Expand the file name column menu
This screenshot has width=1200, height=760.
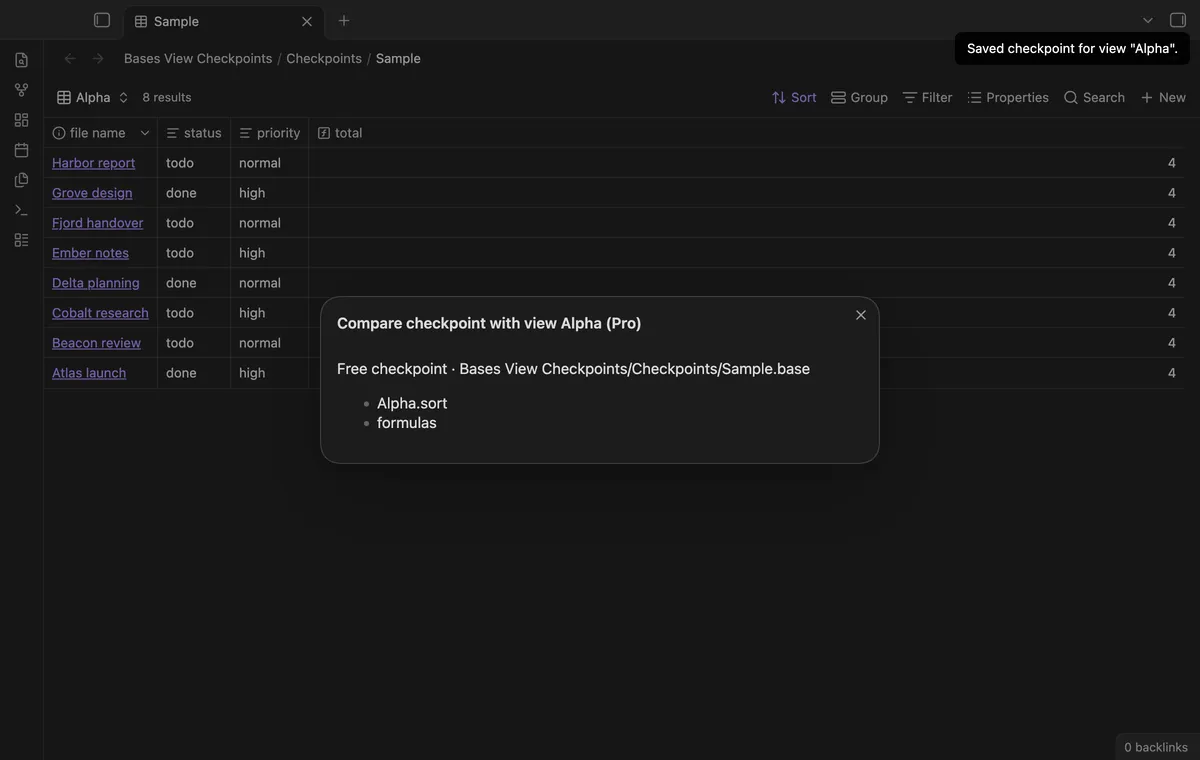145,133
